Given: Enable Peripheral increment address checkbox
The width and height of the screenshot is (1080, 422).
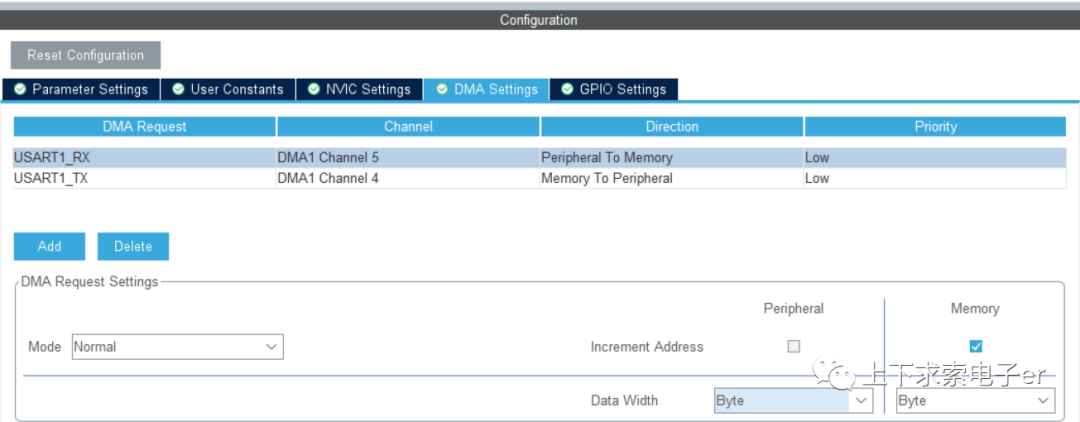Looking at the screenshot, I should (x=794, y=346).
